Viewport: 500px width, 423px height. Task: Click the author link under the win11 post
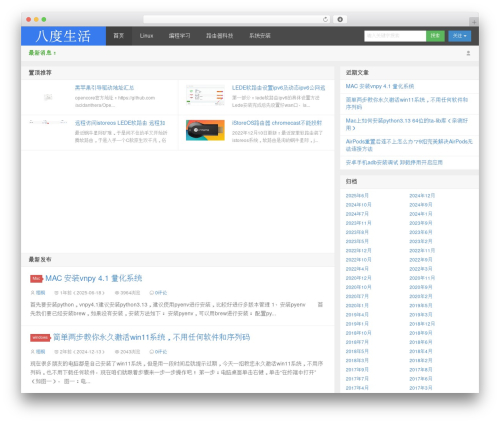40,352
